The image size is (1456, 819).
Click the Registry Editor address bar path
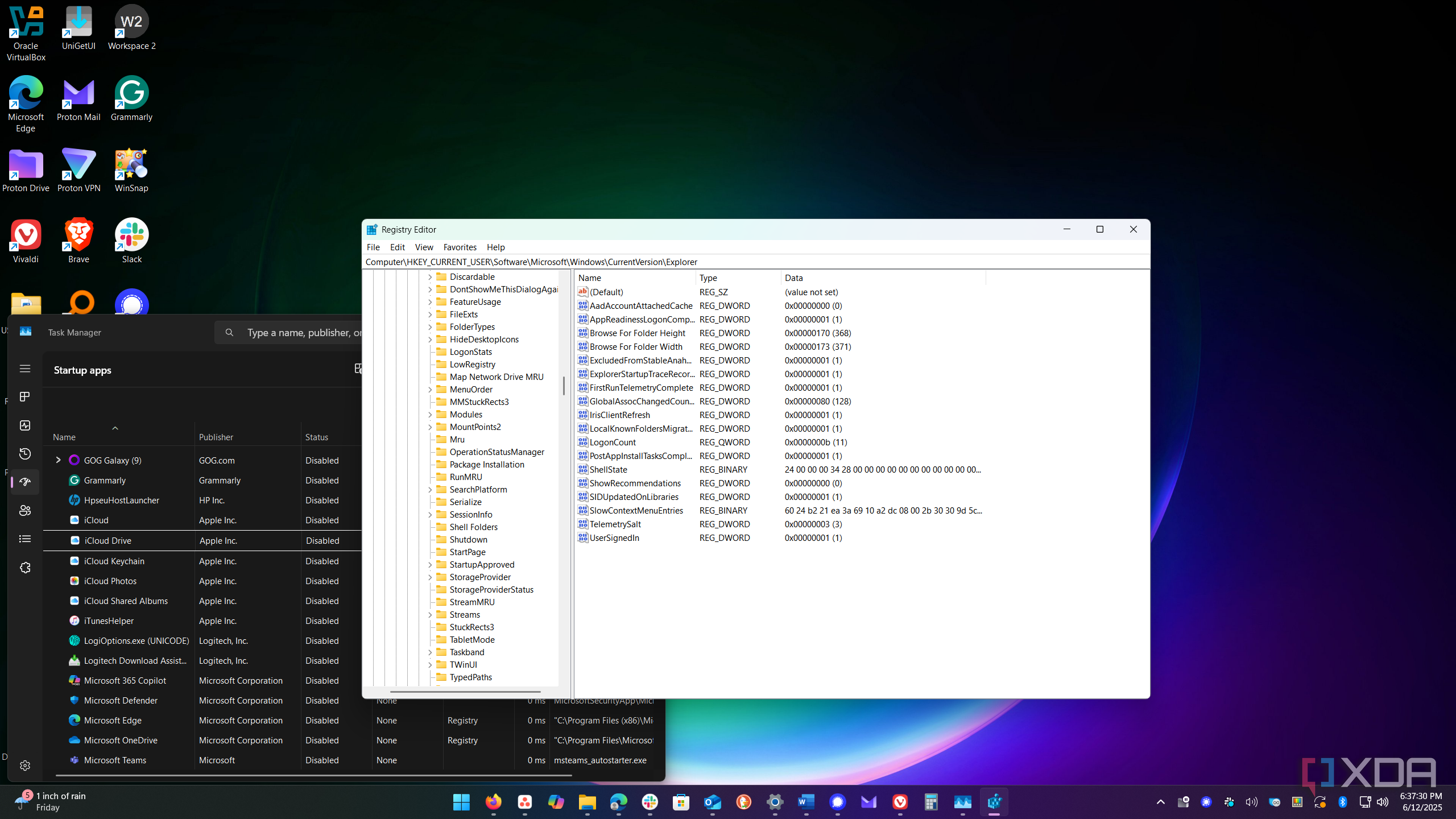click(756, 262)
